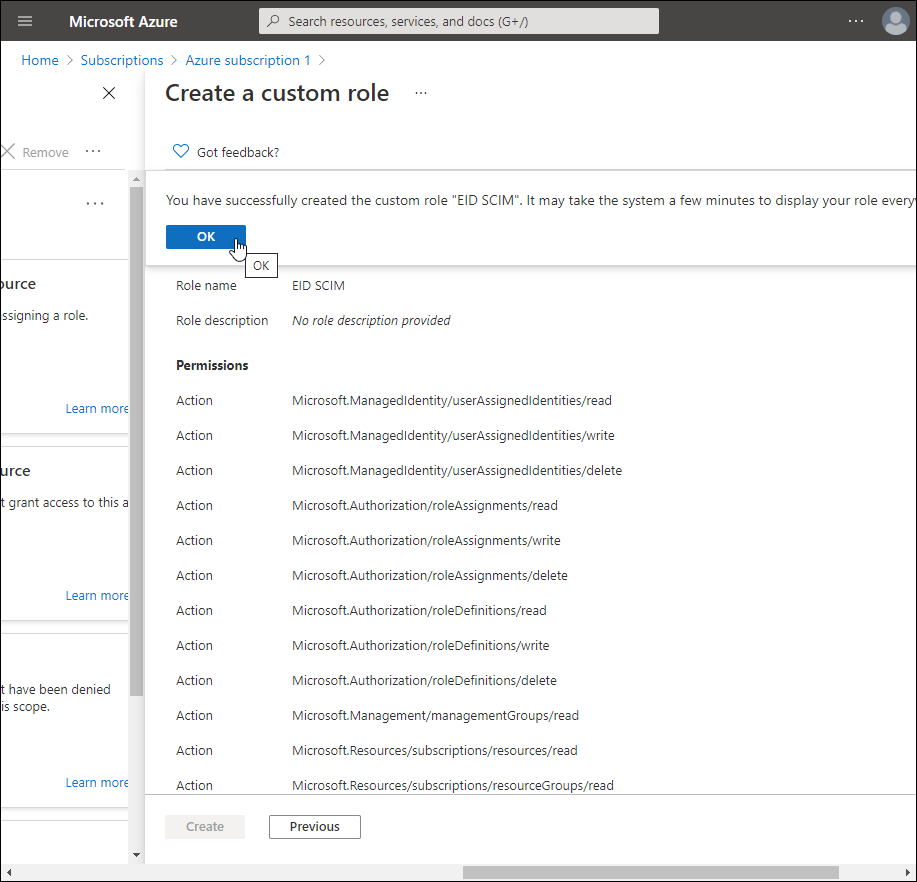Click the Previous button

[314, 827]
